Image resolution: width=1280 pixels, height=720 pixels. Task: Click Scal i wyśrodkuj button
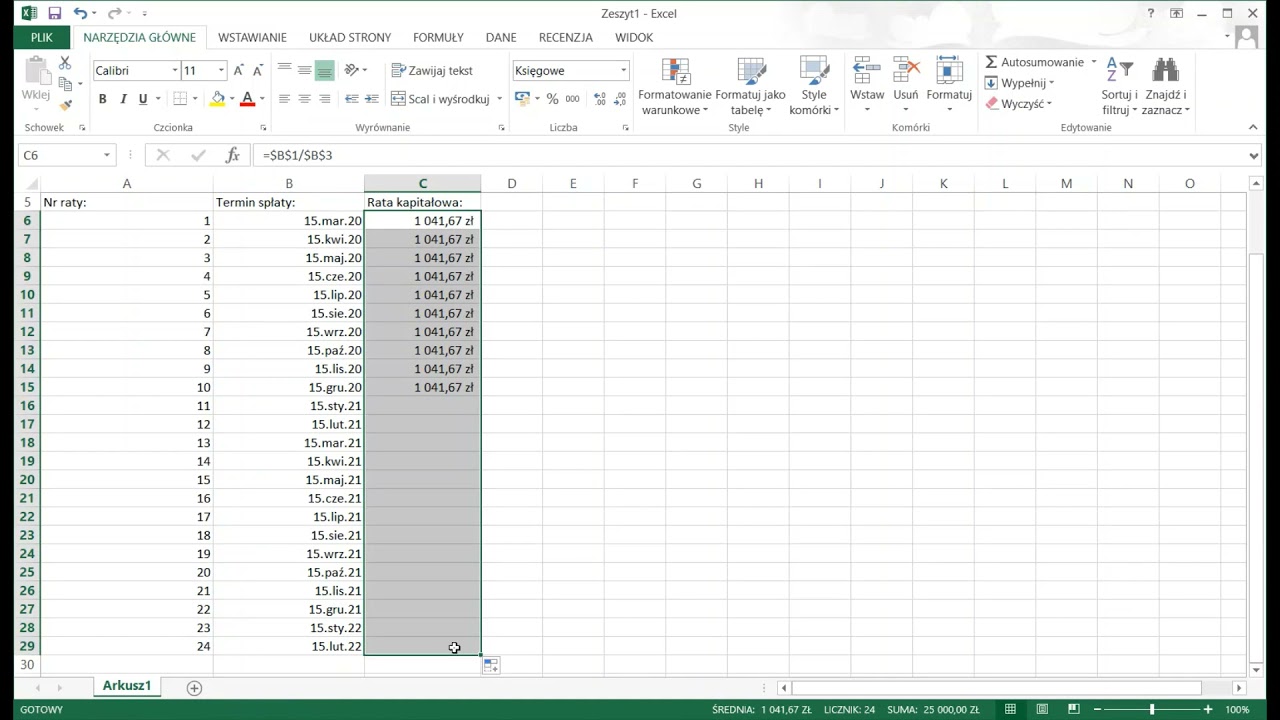440,99
